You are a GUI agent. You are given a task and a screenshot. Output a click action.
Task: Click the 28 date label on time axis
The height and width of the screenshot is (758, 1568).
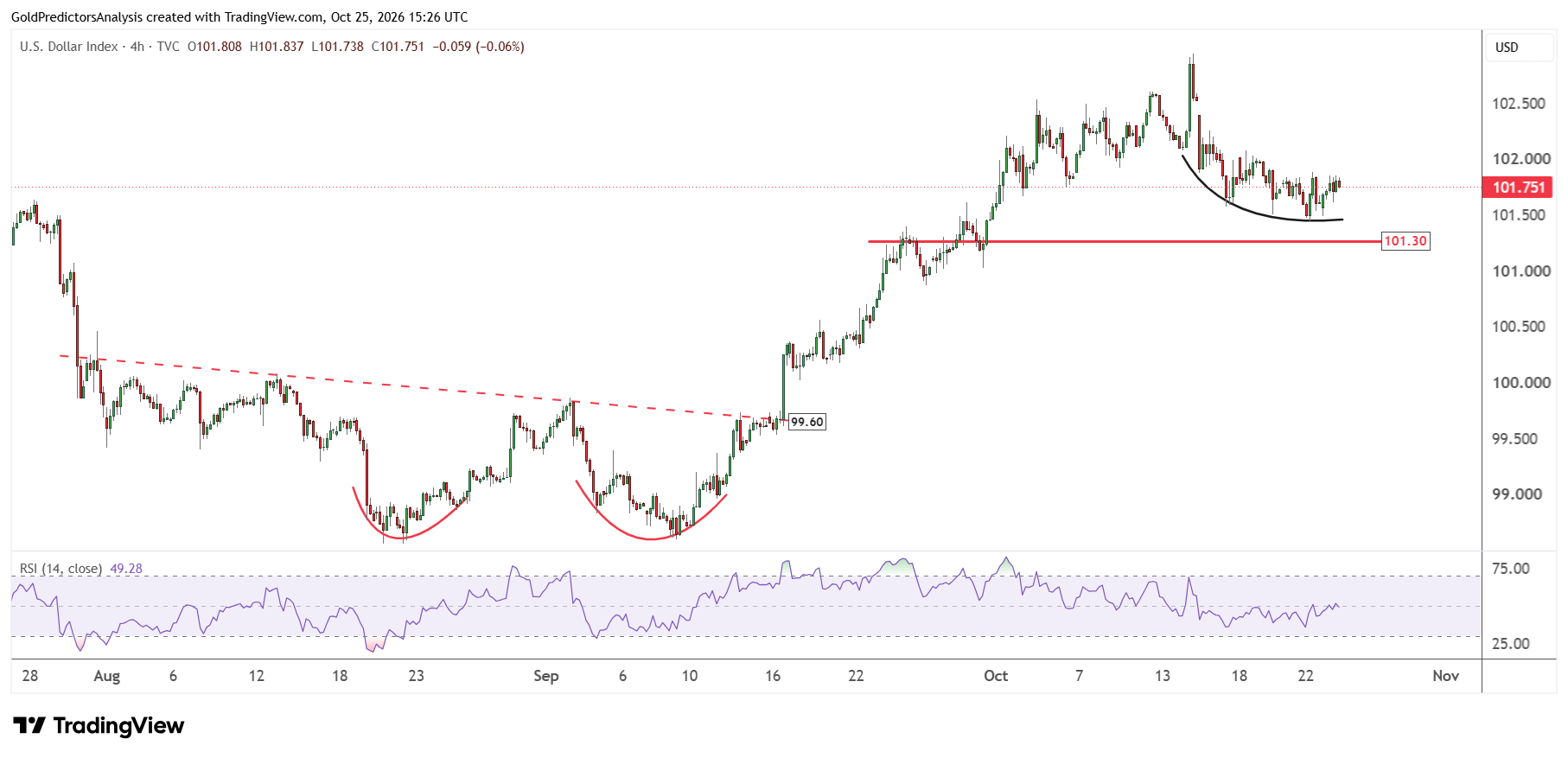pyautogui.click(x=30, y=676)
